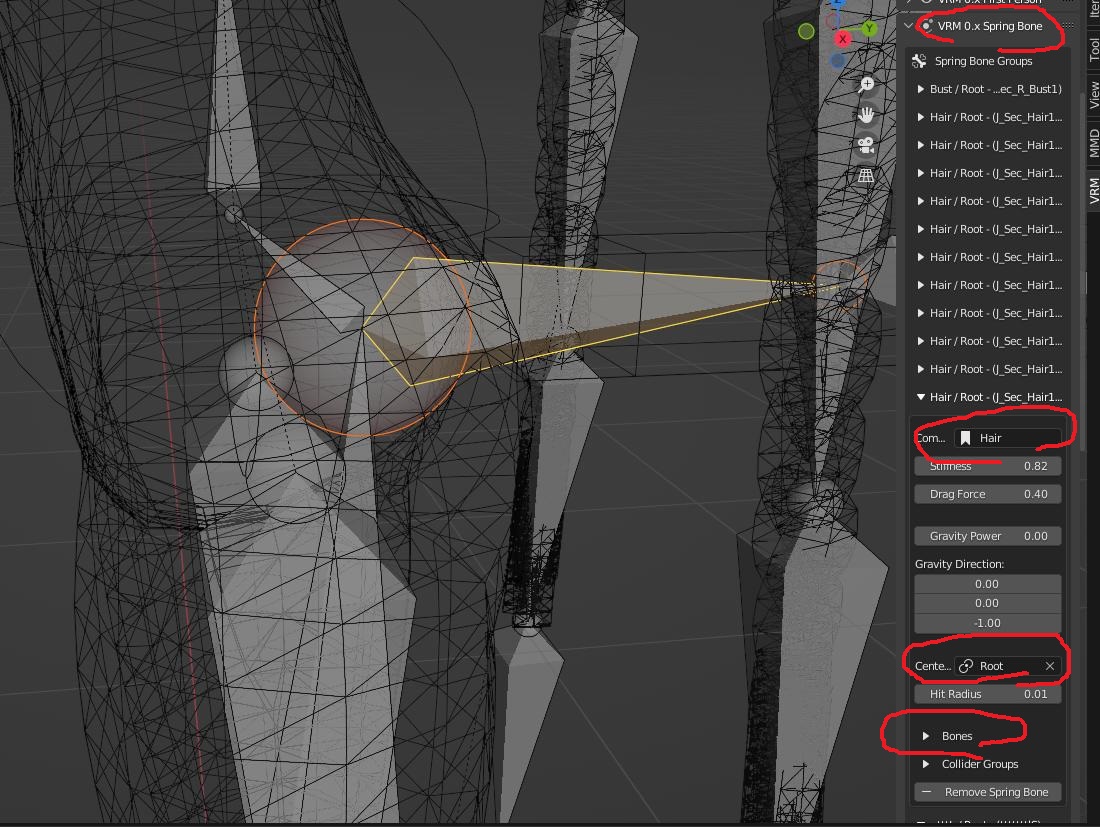This screenshot has width=1100, height=827.
Task: Expand the Bust / Root spring bone group
Action: 921,89
